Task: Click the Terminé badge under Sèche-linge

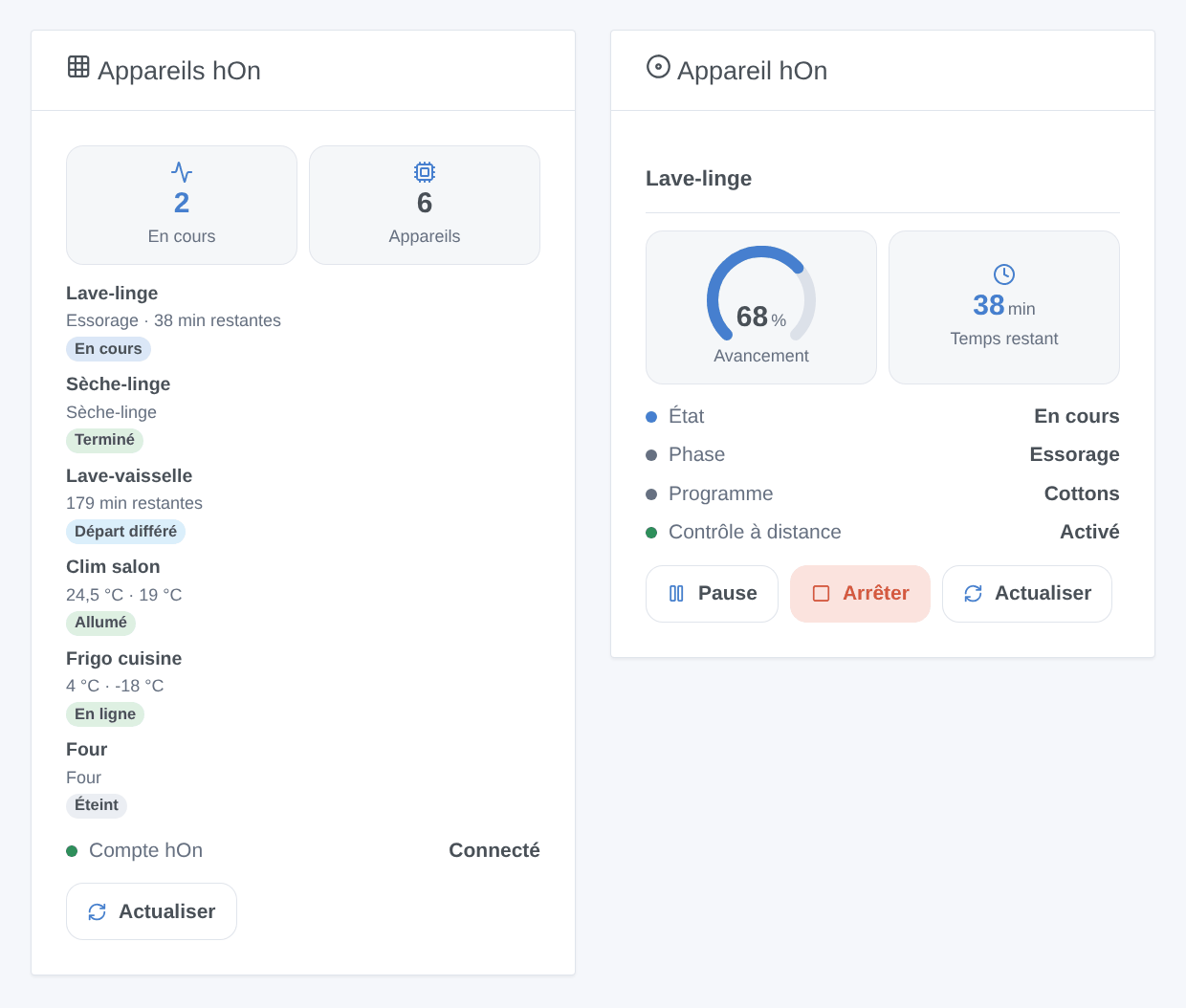Action: (x=104, y=440)
